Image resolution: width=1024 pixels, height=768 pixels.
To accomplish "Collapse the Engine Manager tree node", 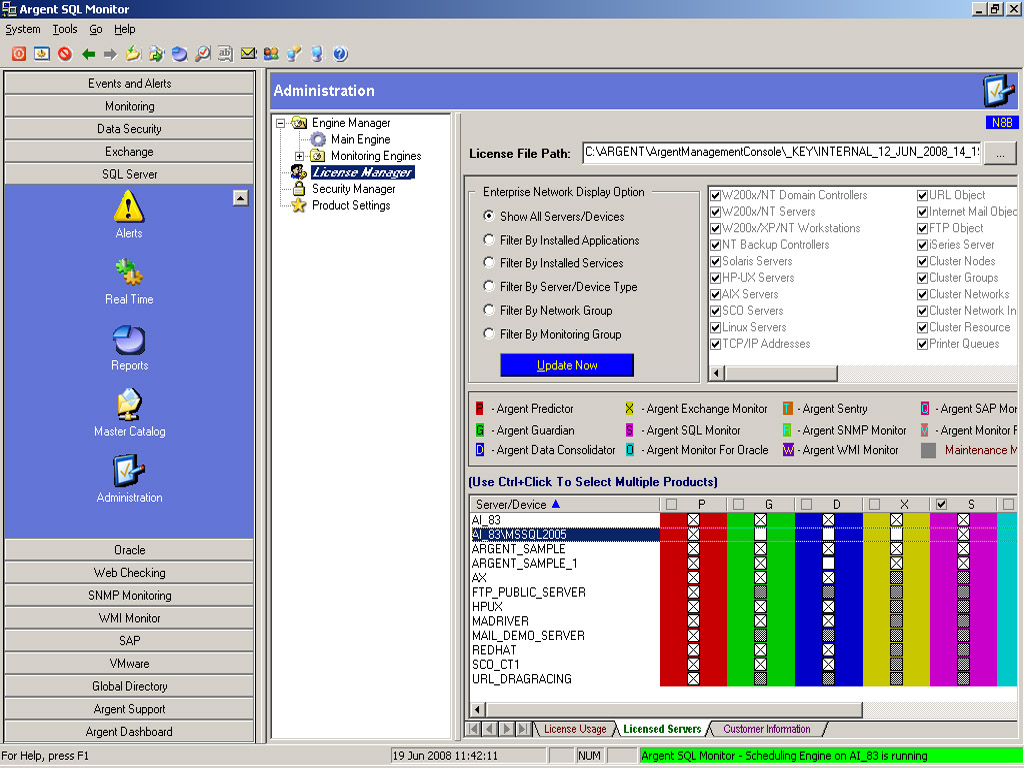I will [x=280, y=123].
